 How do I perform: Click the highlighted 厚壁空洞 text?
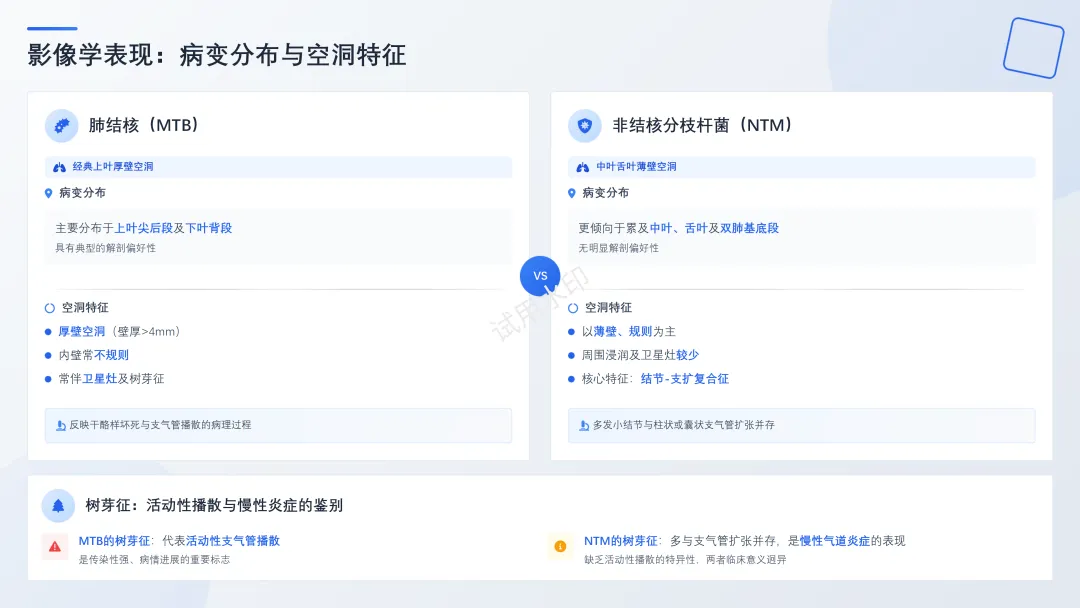(82, 331)
